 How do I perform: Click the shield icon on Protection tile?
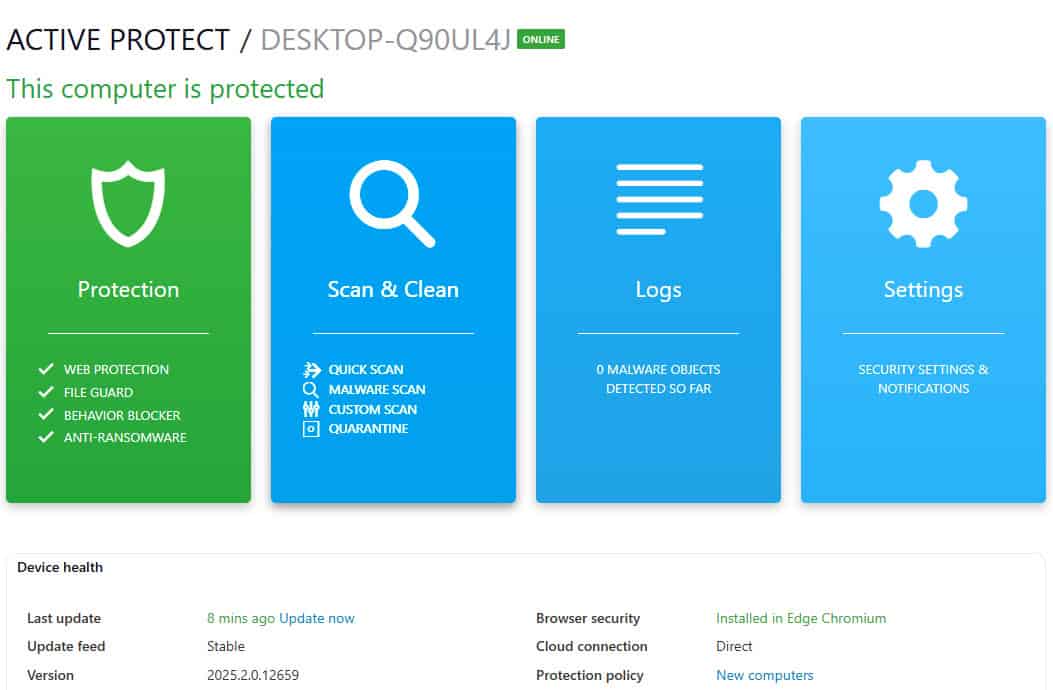128,205
